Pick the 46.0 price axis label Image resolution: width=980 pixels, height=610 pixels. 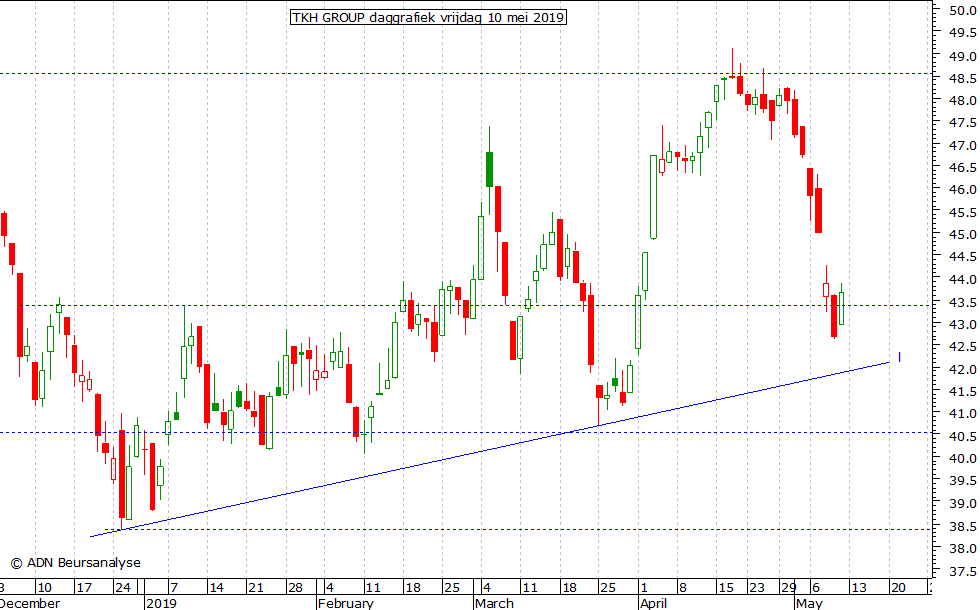pos(962,189)
